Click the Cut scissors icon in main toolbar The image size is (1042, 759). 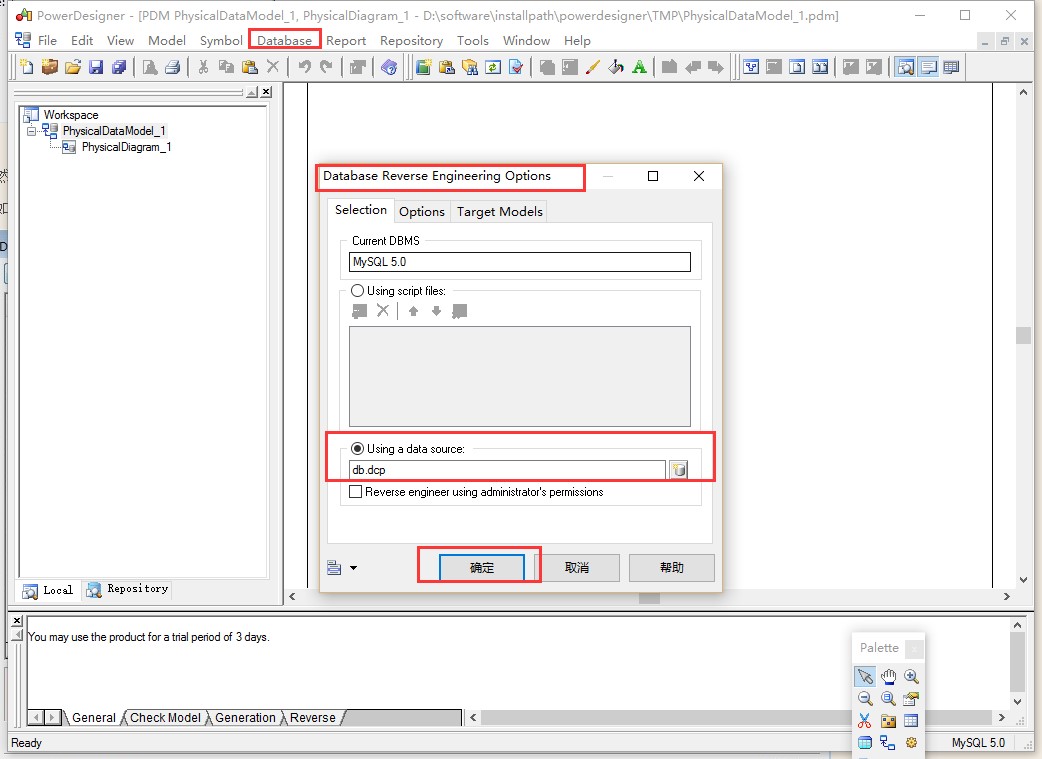(203, 66)
